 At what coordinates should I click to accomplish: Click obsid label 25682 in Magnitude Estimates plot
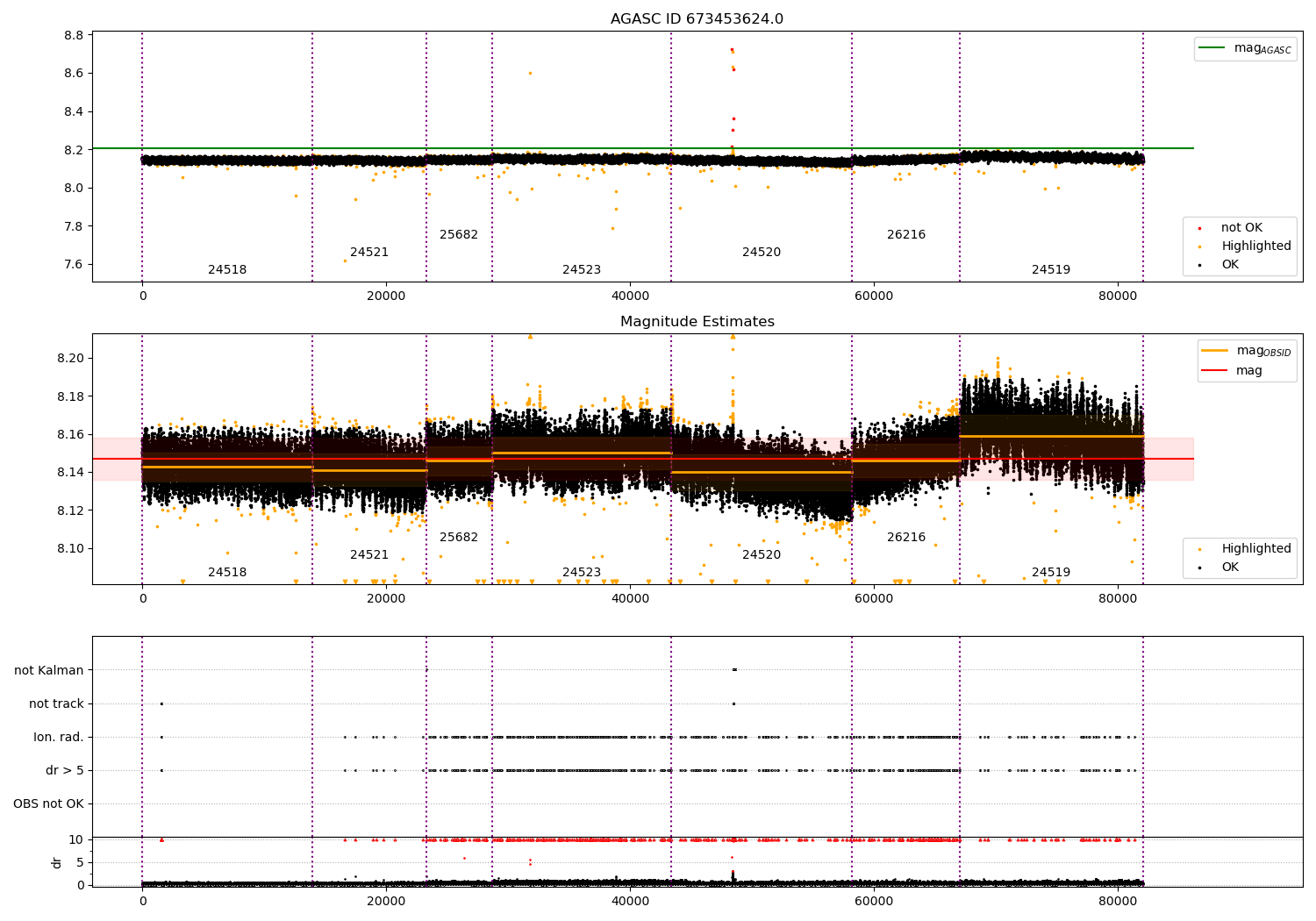coord(459,538)
